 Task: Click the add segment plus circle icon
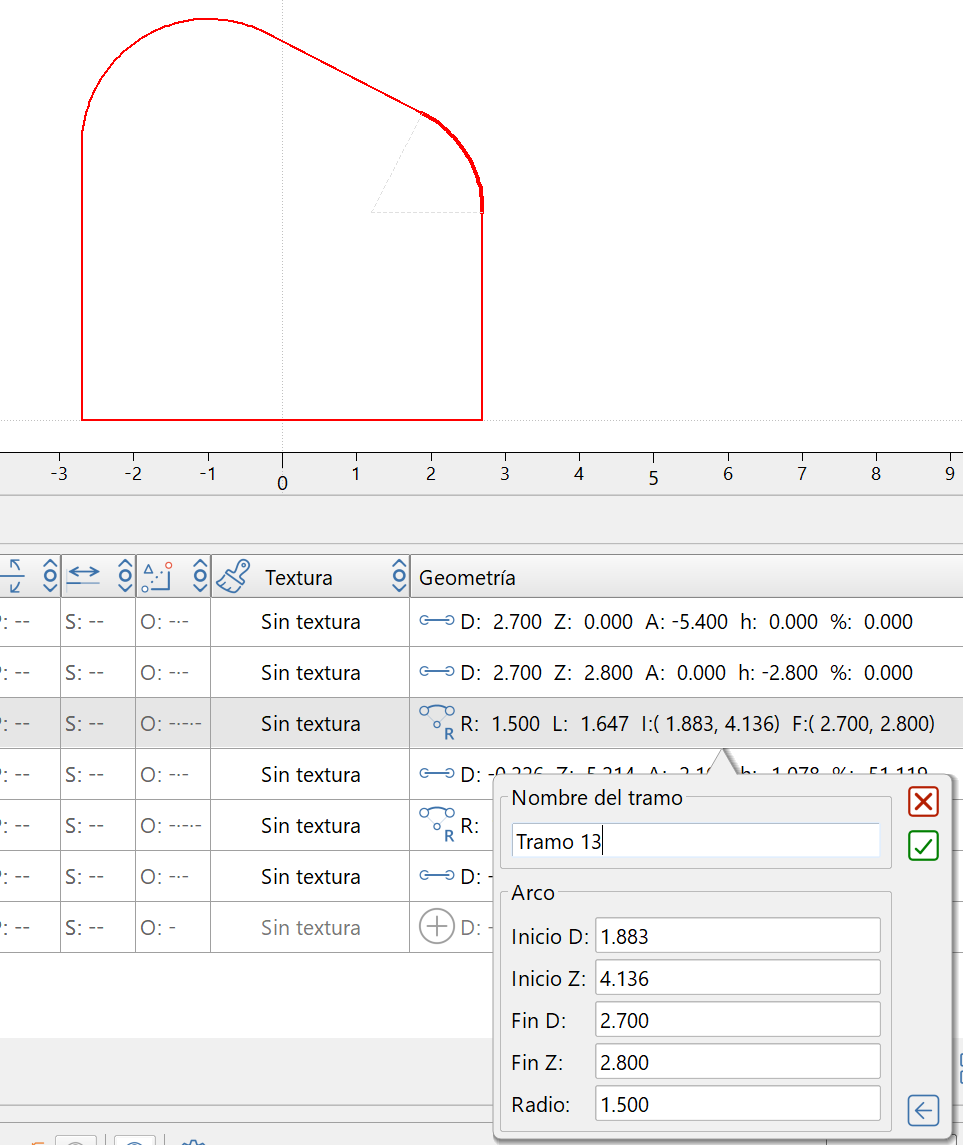(x=436, y=927)
